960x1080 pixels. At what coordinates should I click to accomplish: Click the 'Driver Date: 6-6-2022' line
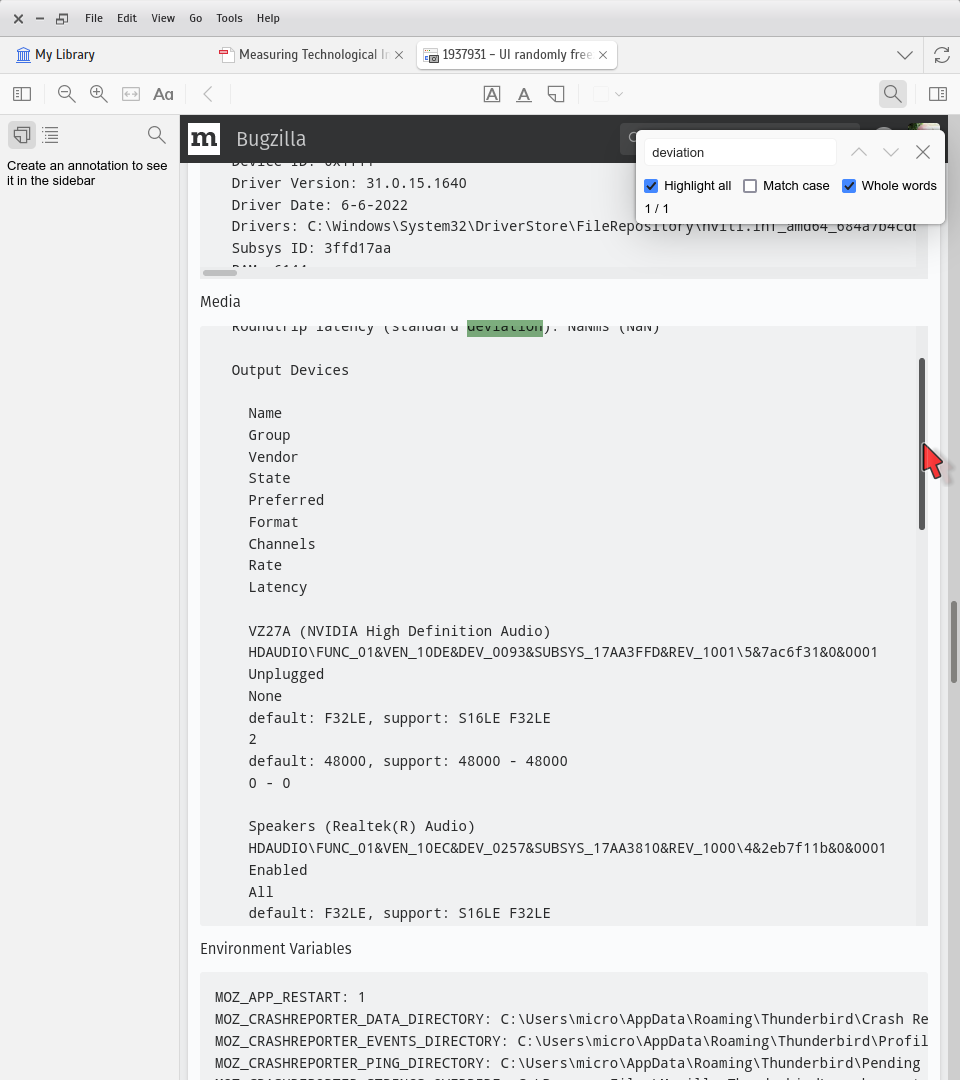[x=320, y=205]
